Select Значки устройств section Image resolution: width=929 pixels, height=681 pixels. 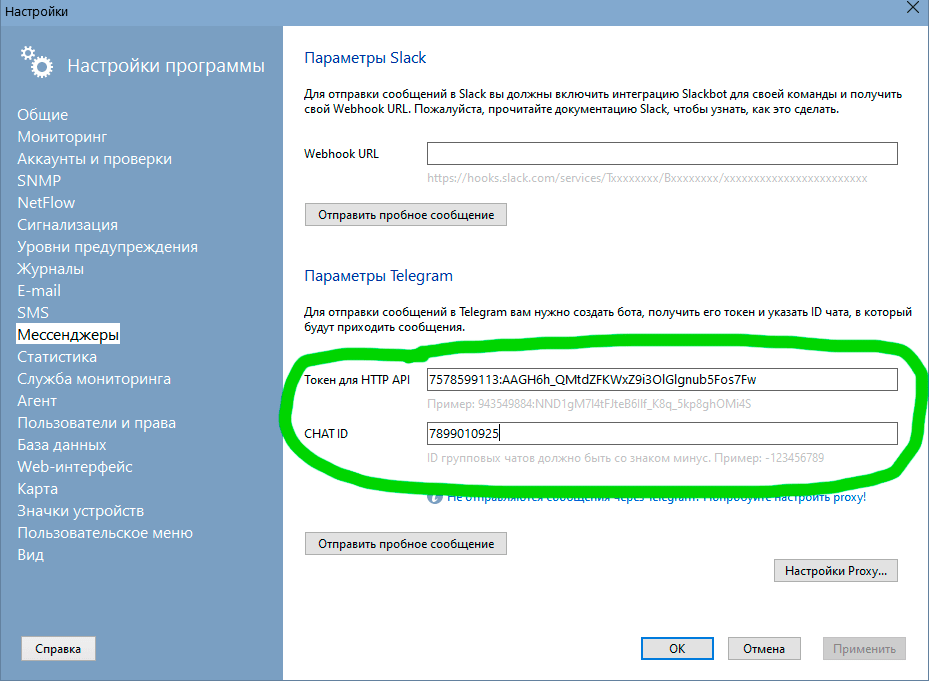[81, 510]
